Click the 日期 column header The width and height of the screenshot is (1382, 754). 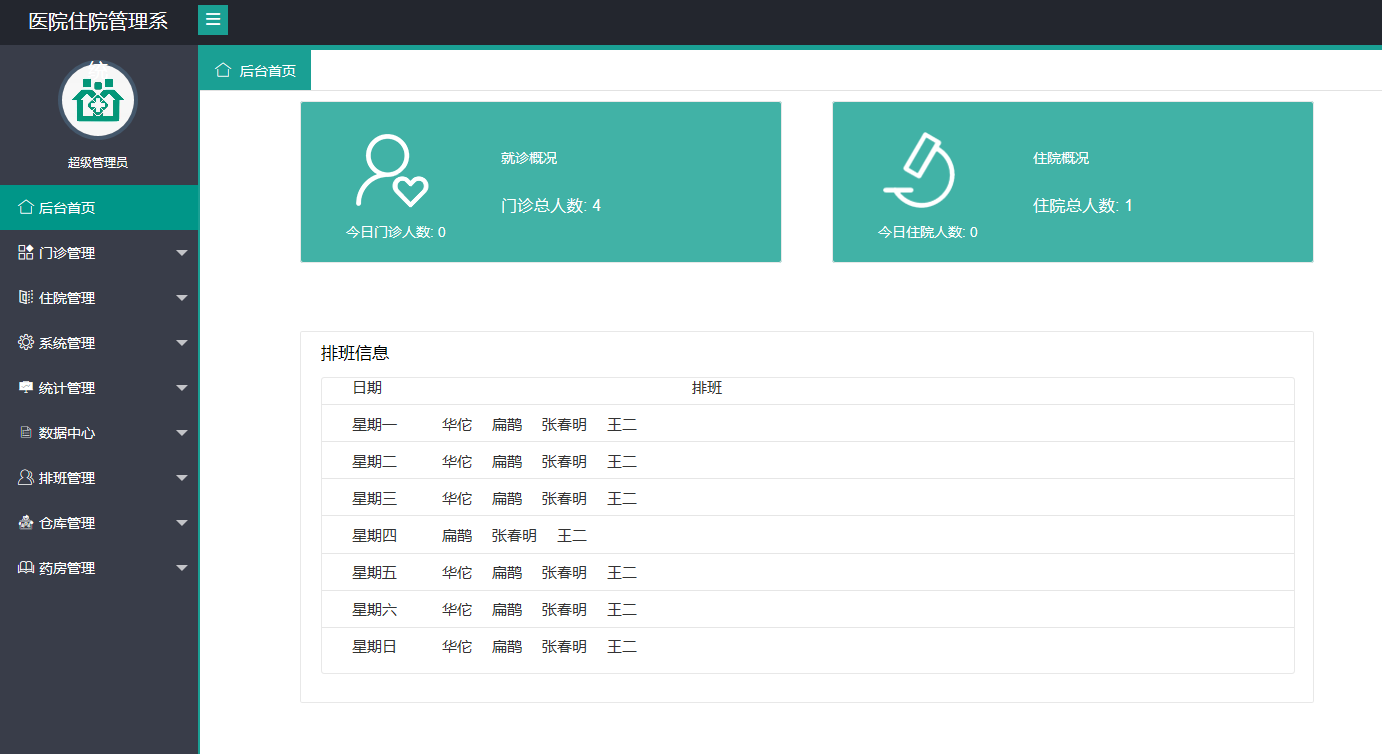pos(367,388)
